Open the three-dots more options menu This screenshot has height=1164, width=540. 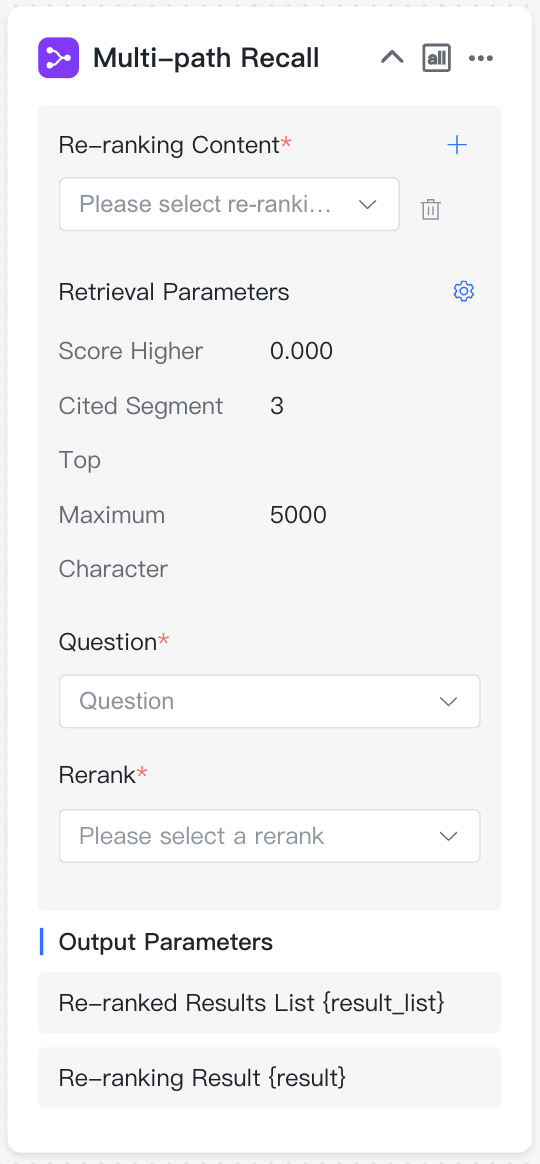point(481,58)
